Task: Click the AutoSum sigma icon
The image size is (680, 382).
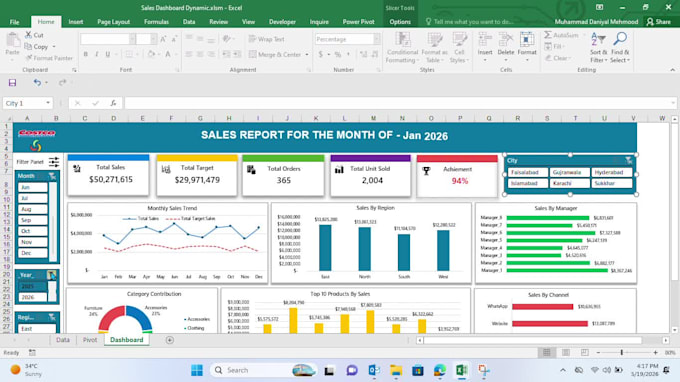Action: [x=548, y=35]
